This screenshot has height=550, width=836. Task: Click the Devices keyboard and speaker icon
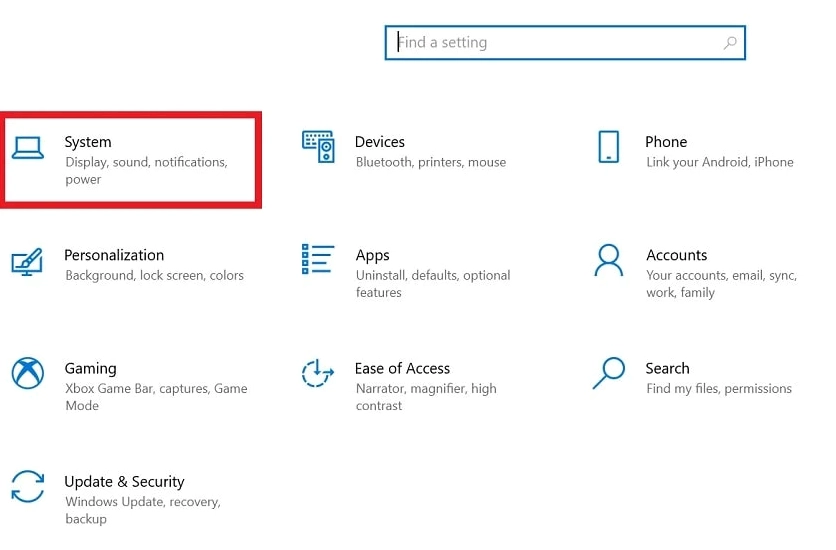(x=318, y=147)
